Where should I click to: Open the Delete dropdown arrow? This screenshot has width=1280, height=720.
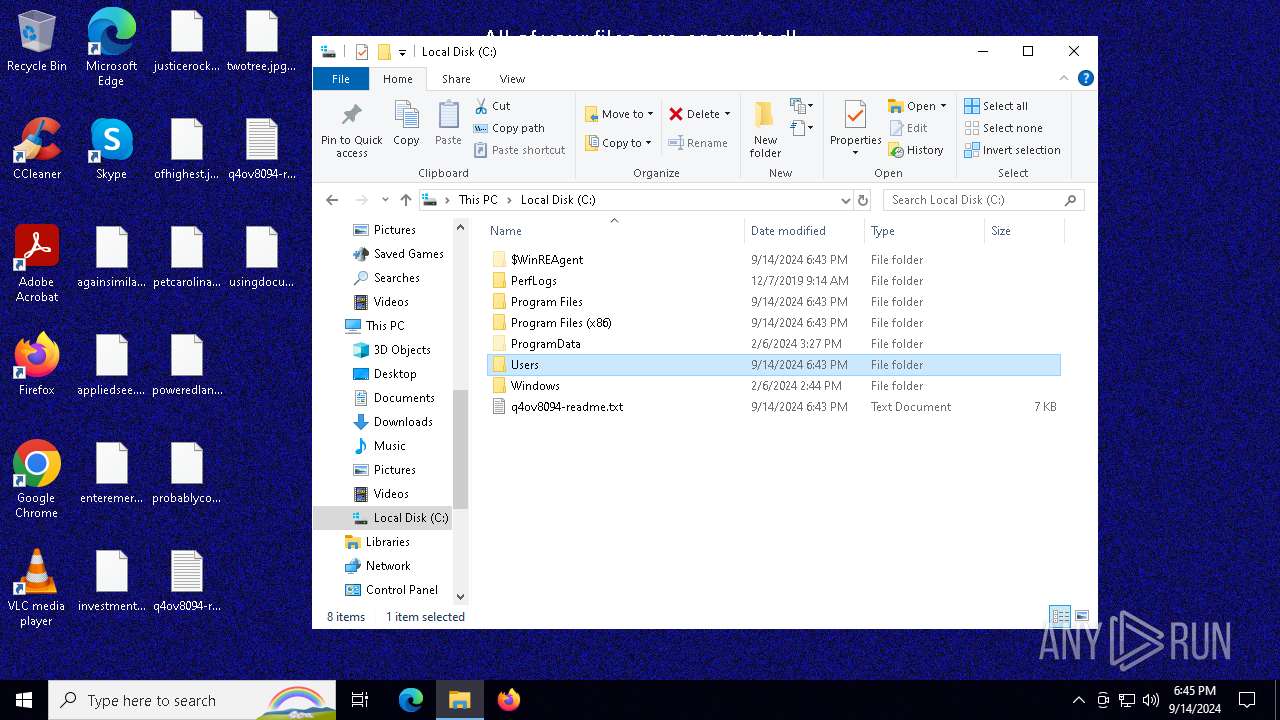(x=727, y=114)
